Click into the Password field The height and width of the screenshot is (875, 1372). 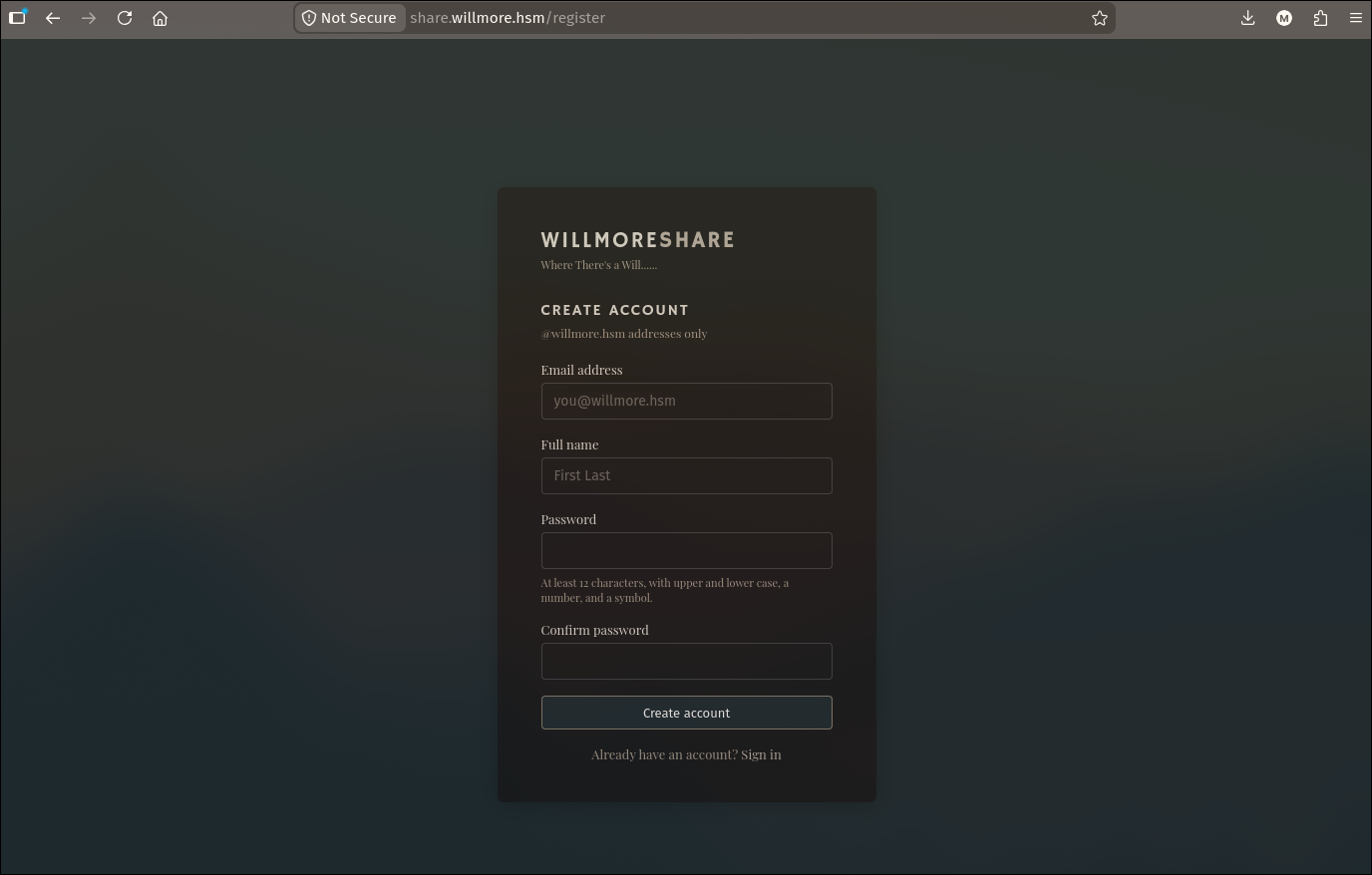(x=686, y=550)
